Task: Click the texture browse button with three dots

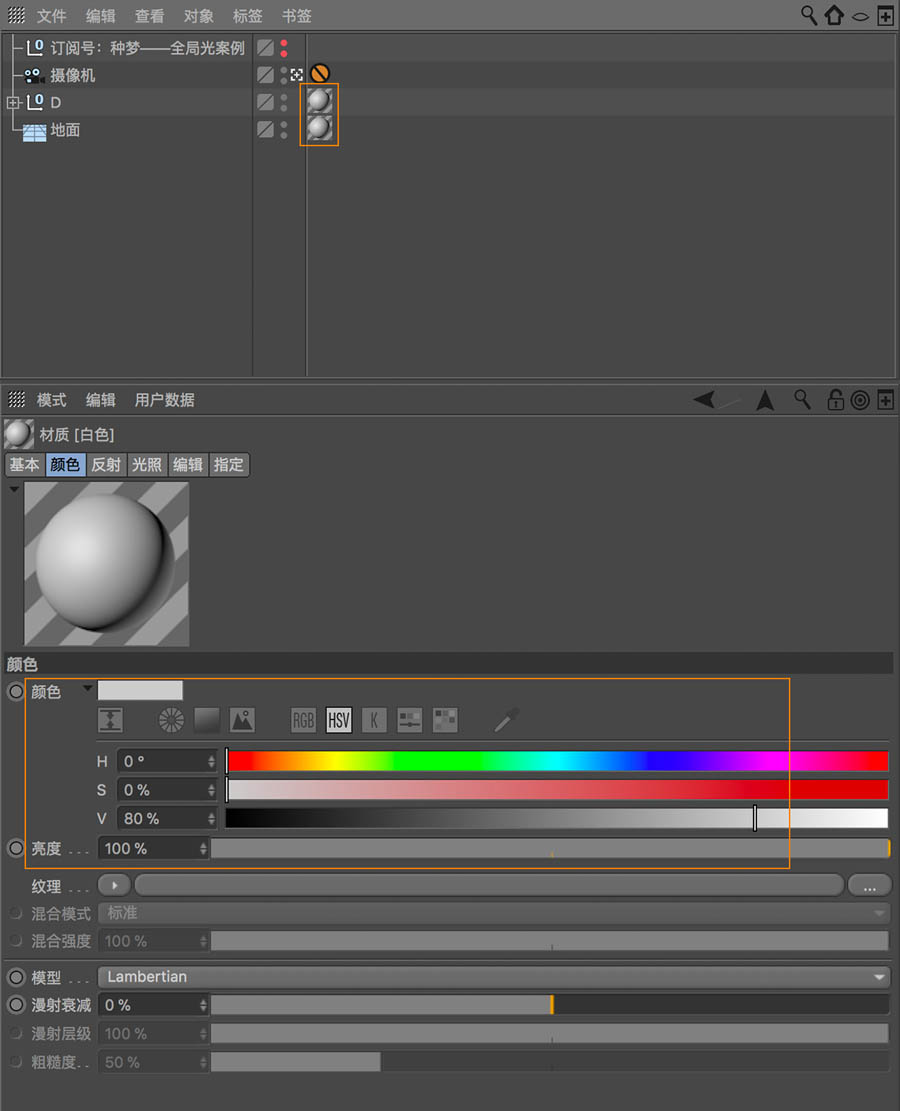Action: coord(869,884)
